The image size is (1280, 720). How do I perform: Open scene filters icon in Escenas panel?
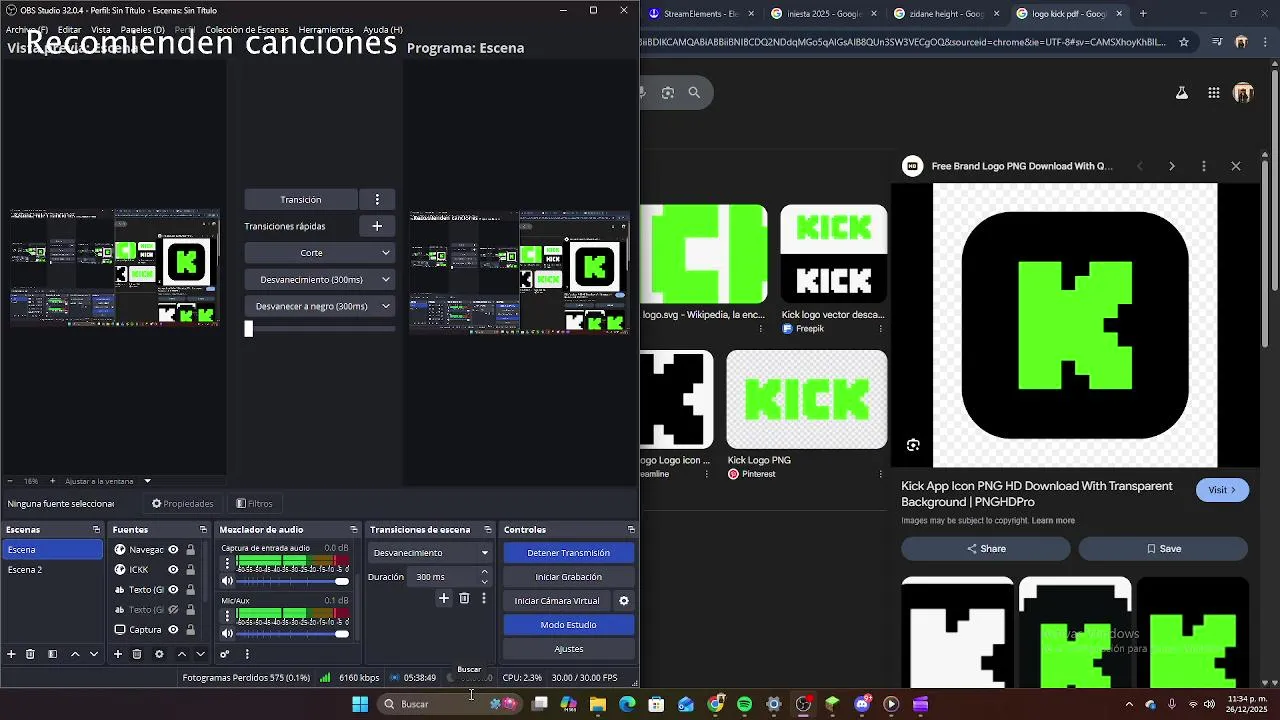(x=52, y=654)
